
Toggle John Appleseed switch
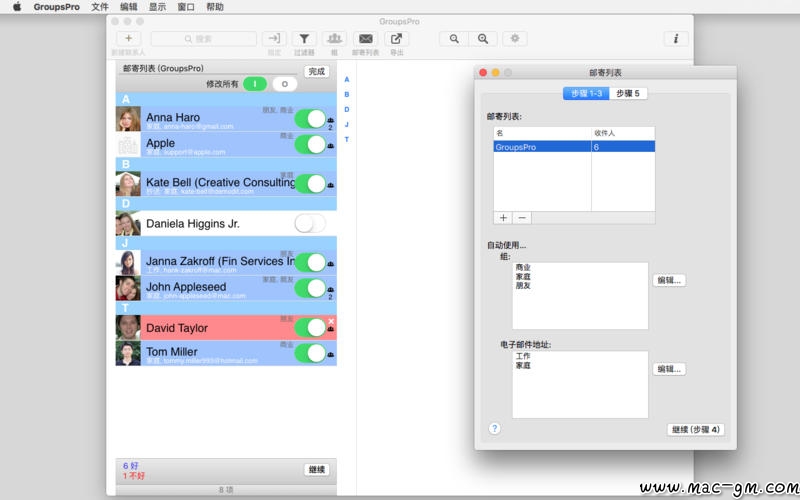[310, 288]
